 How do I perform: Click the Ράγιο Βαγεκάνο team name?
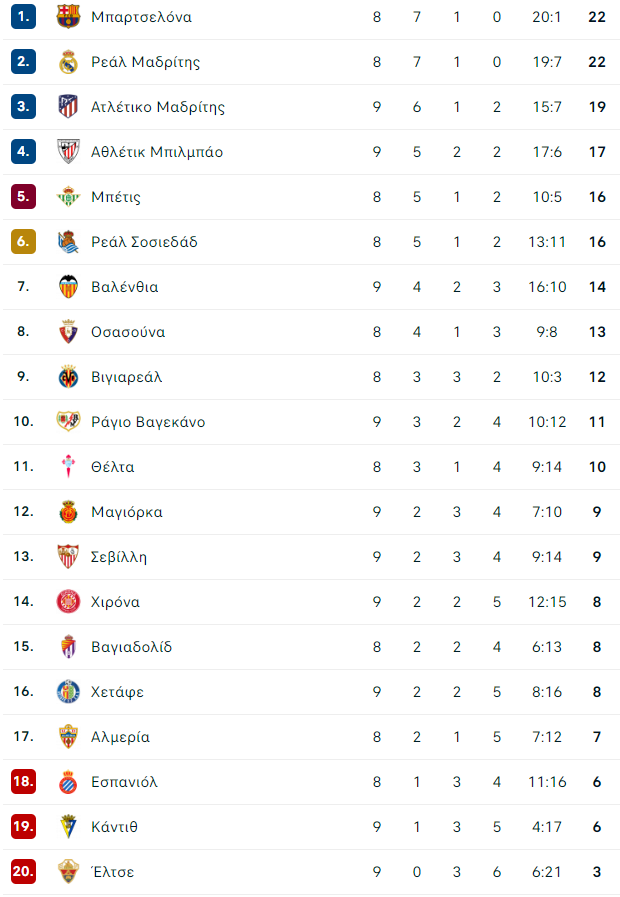[148, 422]
